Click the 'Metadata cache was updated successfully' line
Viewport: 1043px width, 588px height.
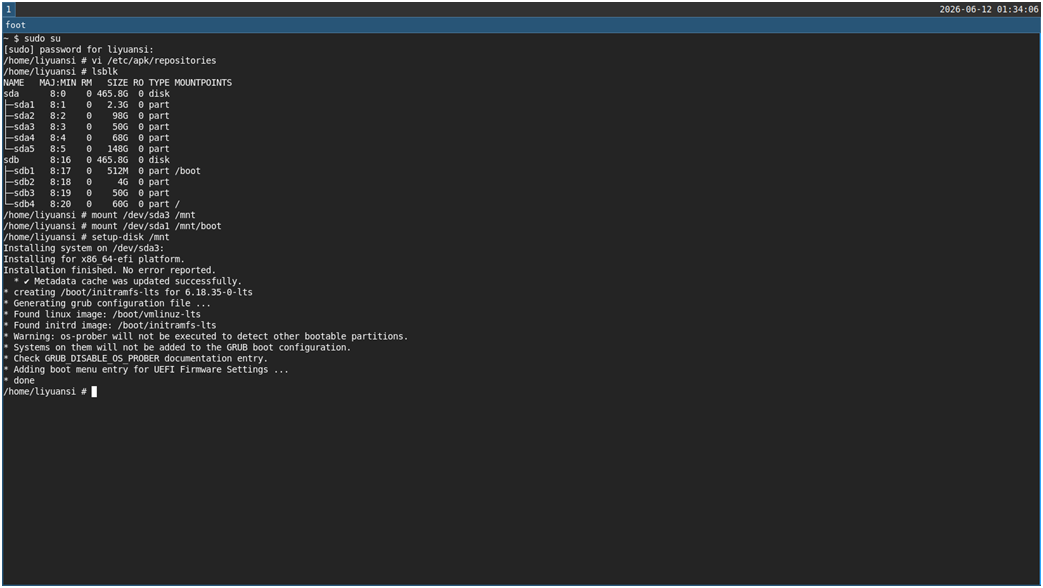click(x=128, y=281)
